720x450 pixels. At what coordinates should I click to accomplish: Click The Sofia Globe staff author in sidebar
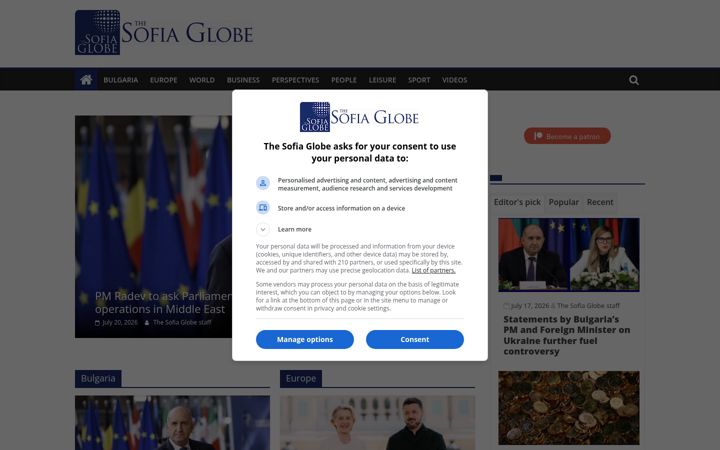point(588,306)
